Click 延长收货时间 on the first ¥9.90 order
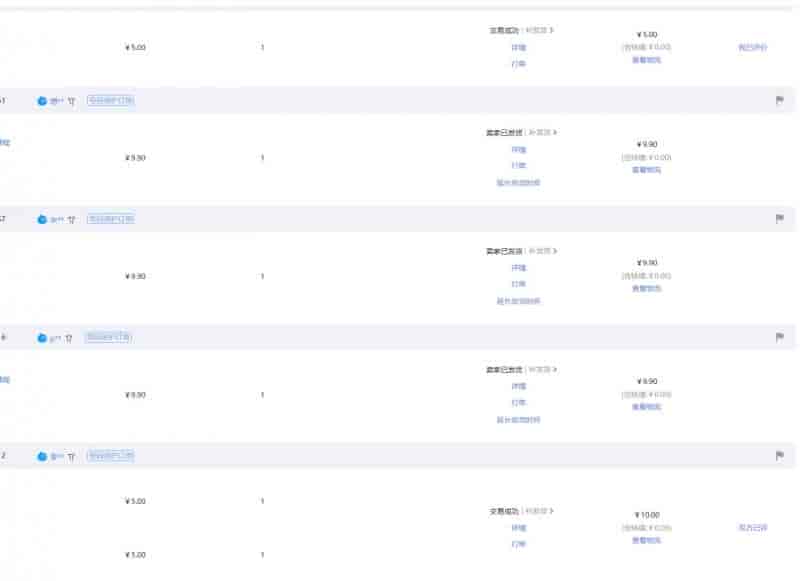 [518, 183]
